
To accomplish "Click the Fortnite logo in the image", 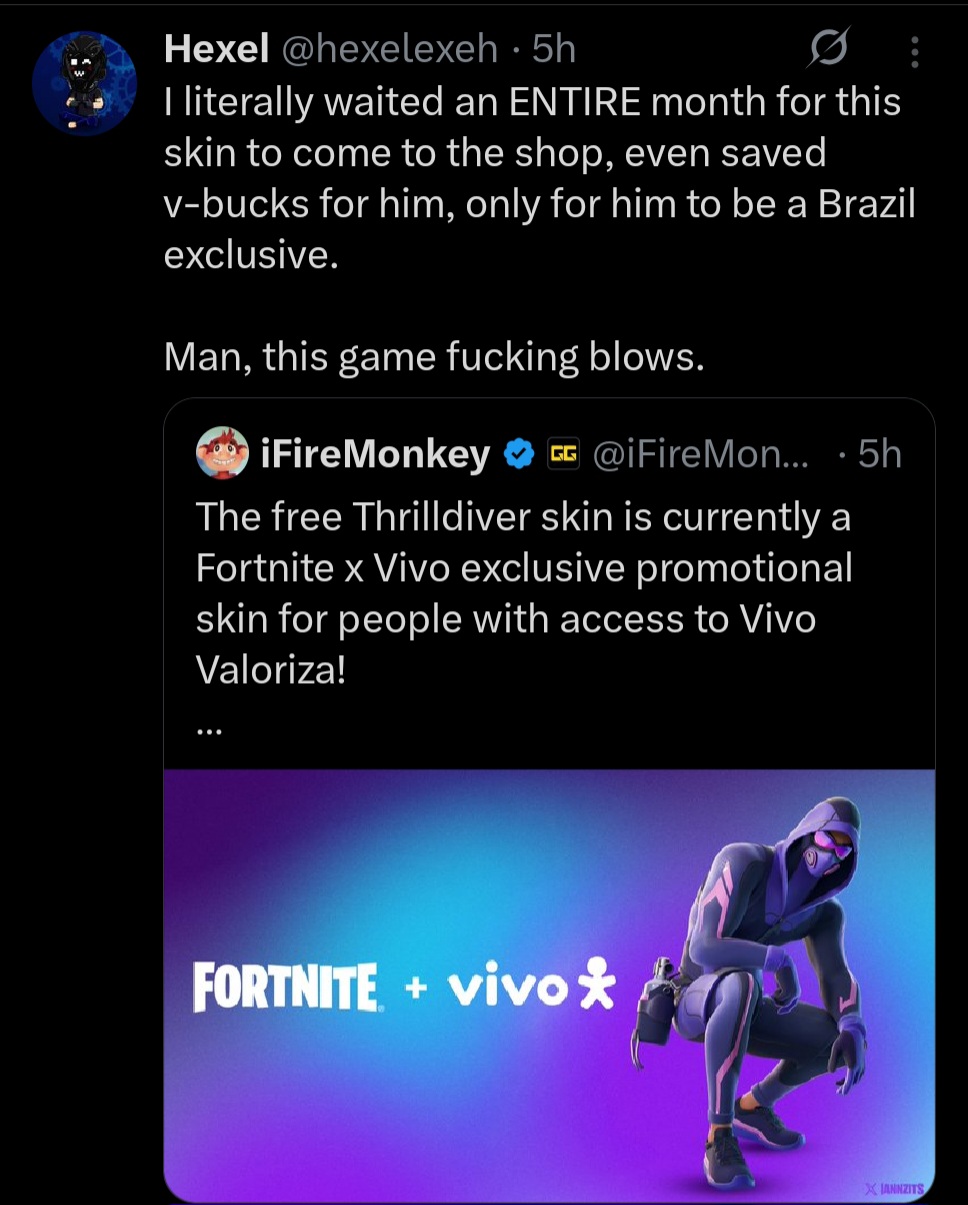I will pos(287,988).
